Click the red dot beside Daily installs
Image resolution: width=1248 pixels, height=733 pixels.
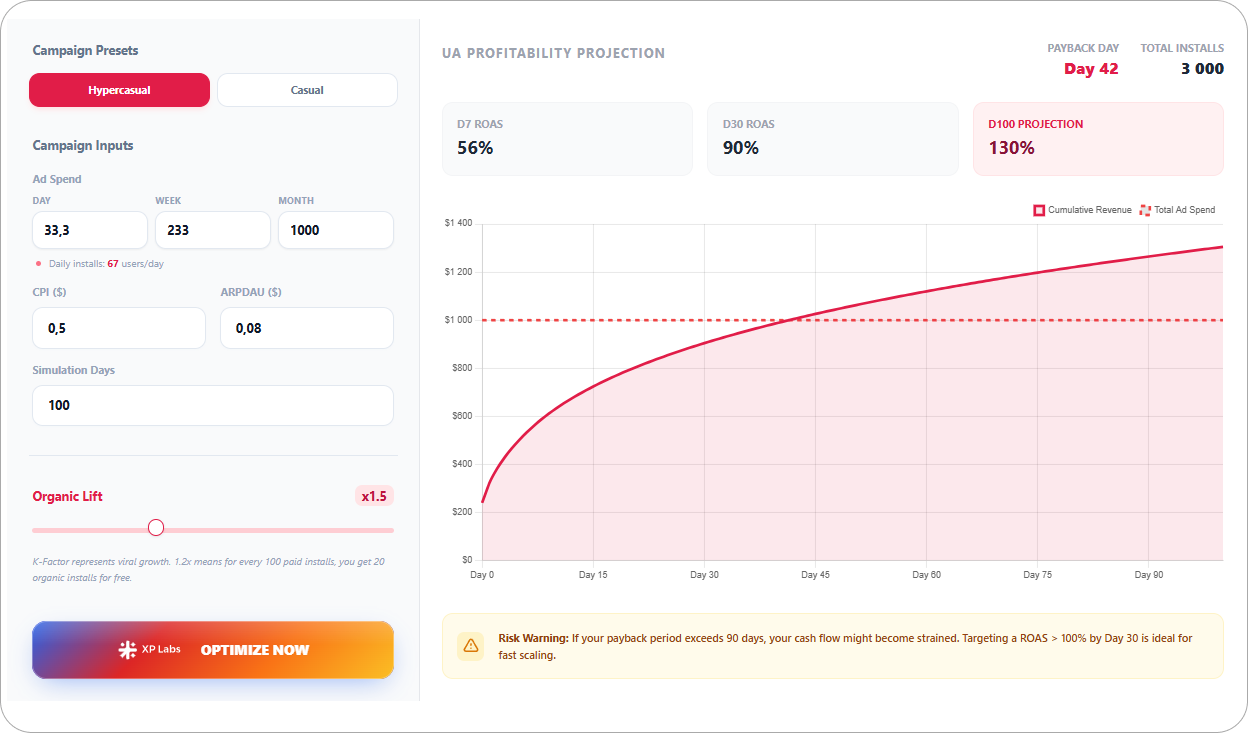37,263
